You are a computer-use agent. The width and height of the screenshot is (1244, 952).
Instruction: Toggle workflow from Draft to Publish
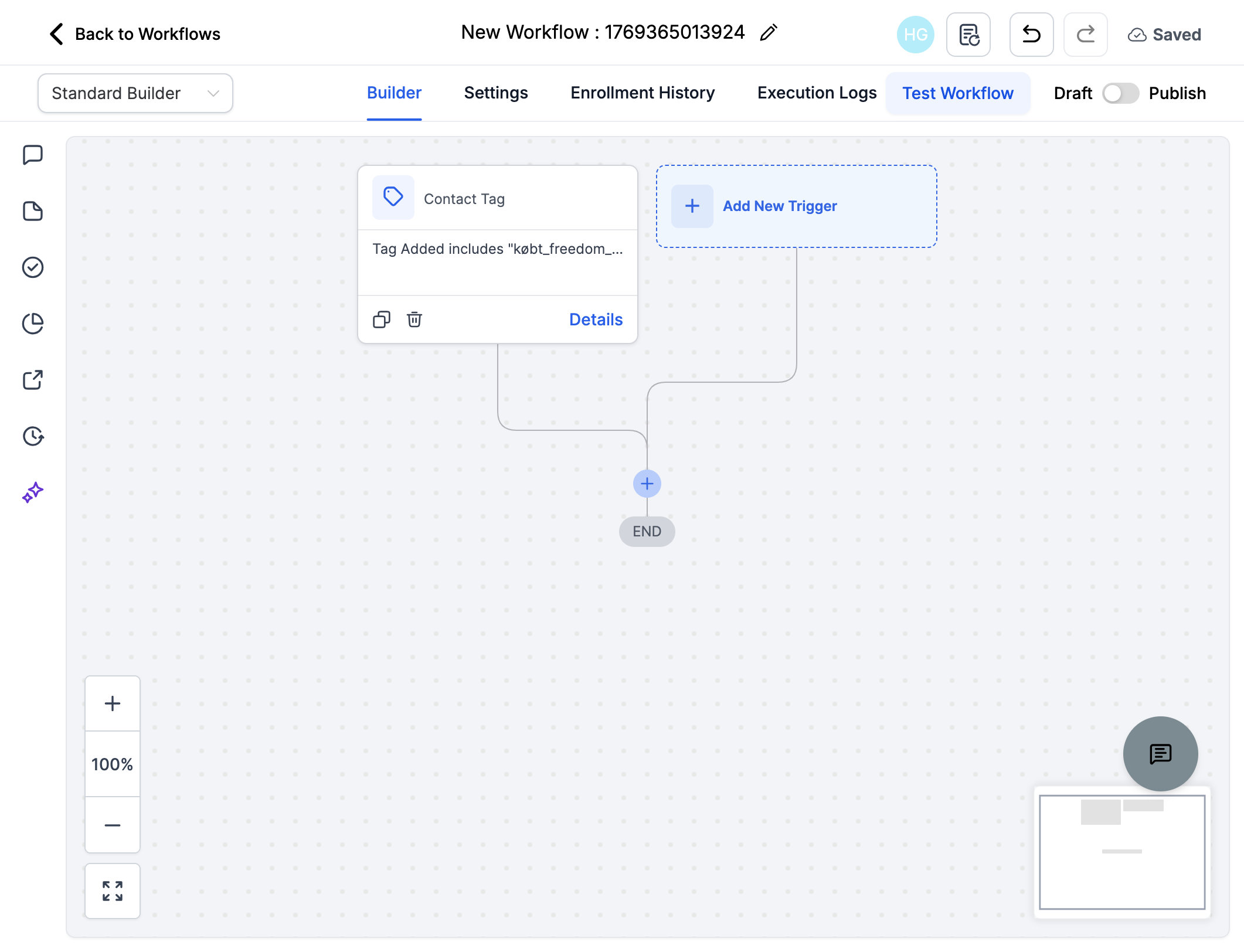(1120, 93)
